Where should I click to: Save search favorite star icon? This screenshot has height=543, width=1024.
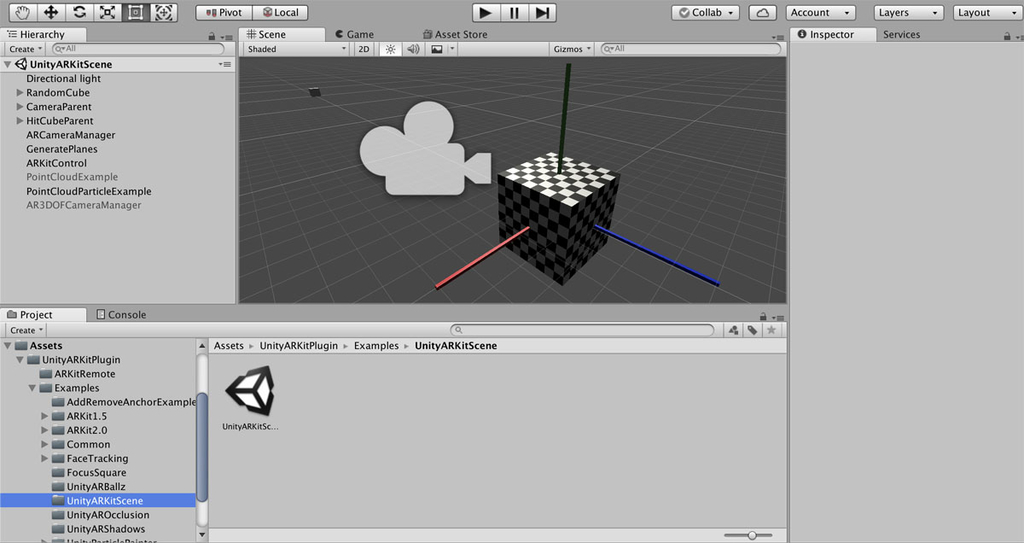click(x=771, y=331)
